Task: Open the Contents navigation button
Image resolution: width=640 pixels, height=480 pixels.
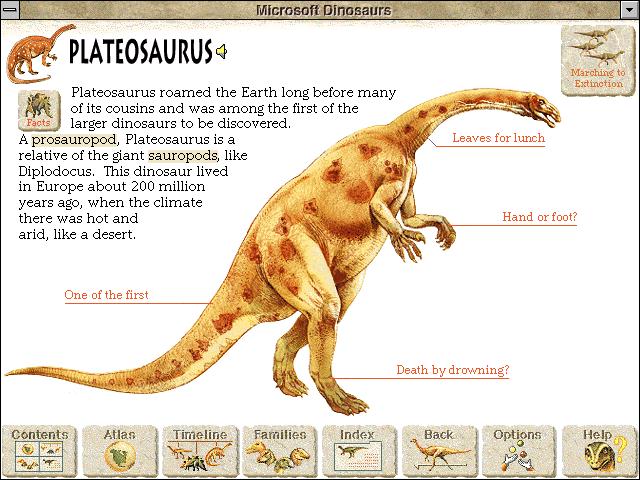Action: pos(40,451)
